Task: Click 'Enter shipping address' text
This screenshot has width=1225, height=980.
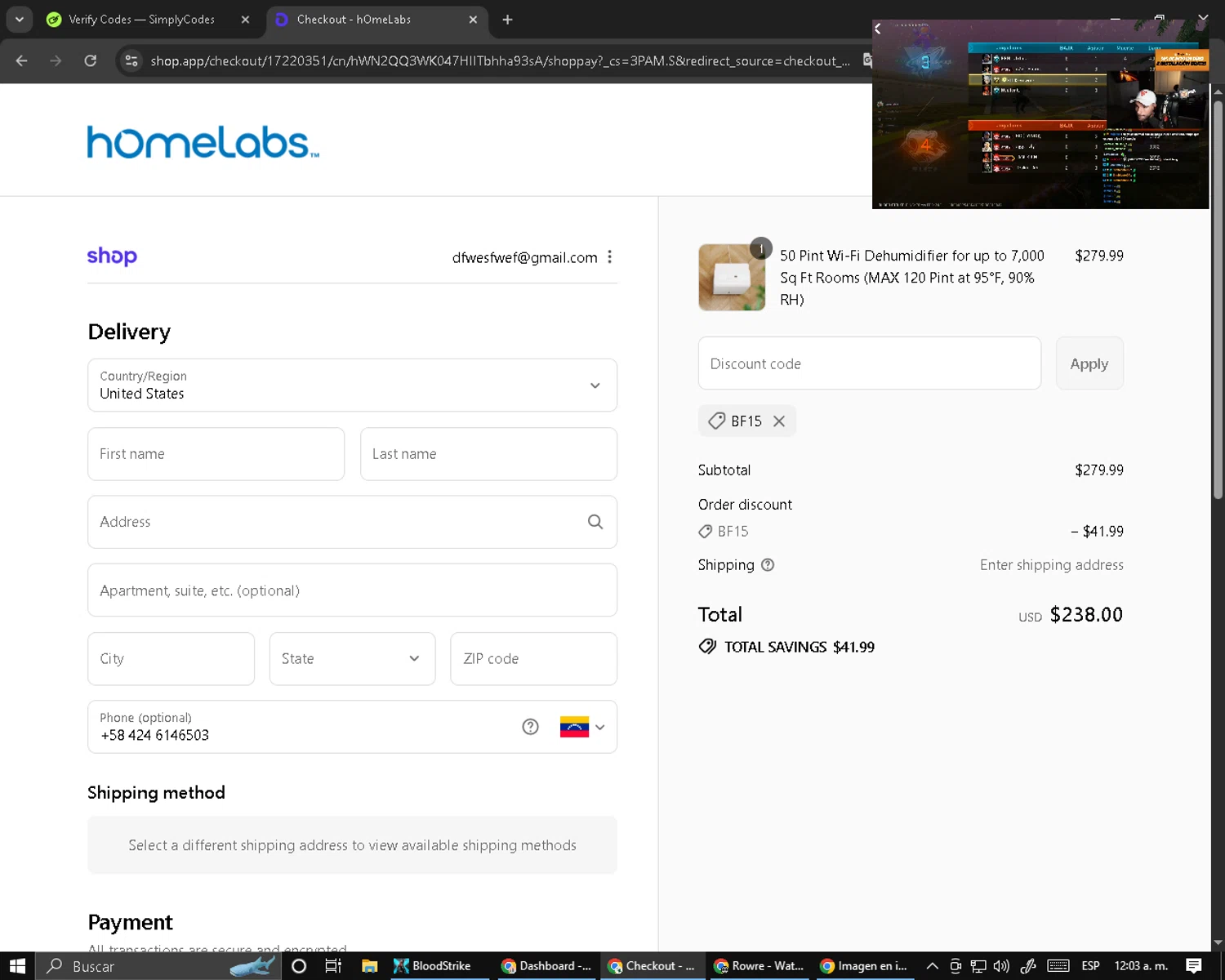Action: [x=1052, y=565]
